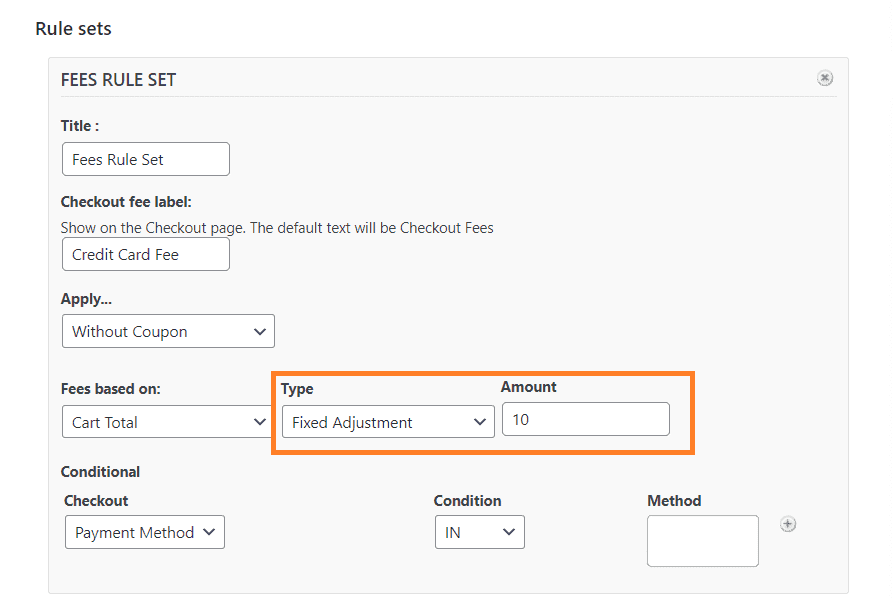Click the Method column caption

[674, 501]
